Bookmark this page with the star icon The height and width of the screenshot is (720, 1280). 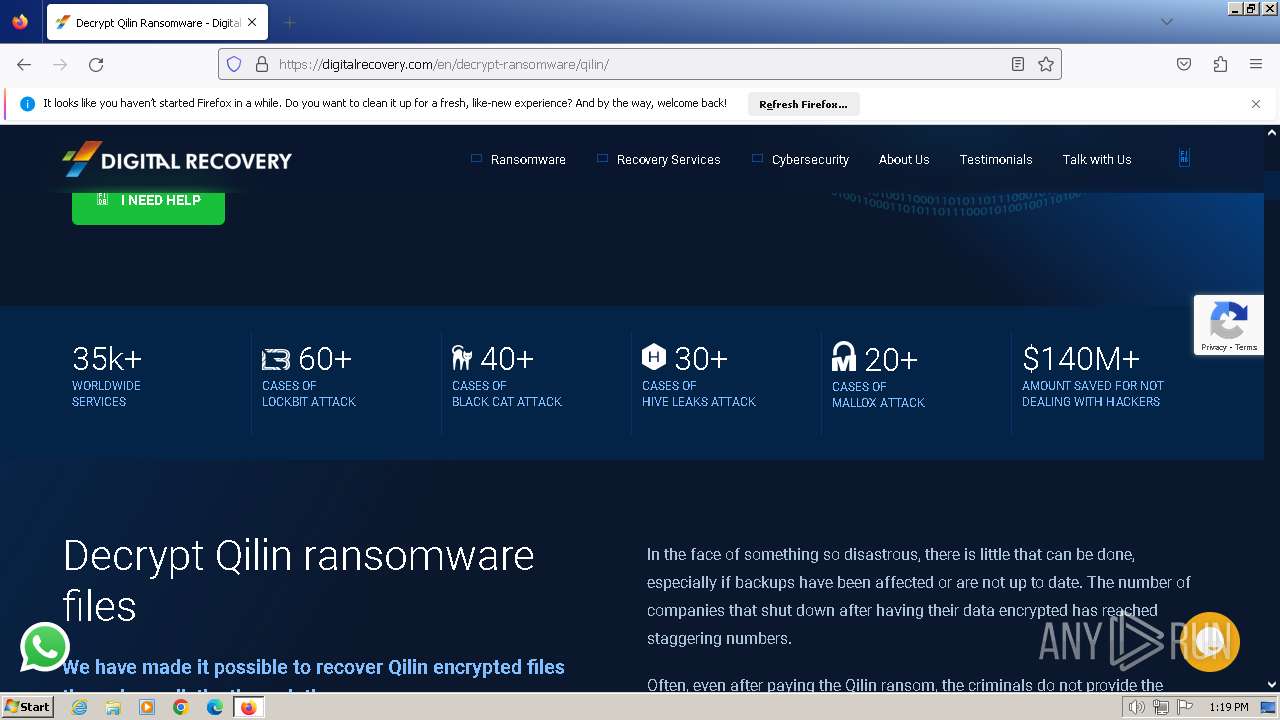[1046, 64]
